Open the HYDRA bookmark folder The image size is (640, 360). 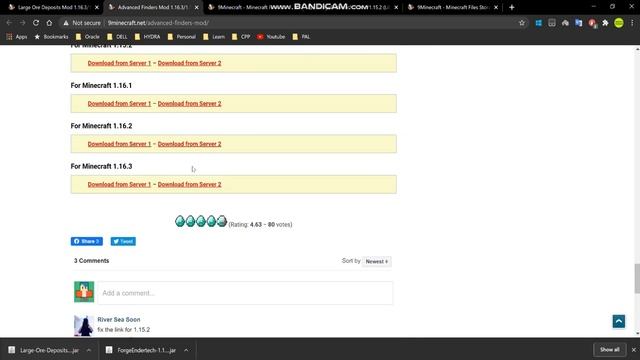click(147, 37)
